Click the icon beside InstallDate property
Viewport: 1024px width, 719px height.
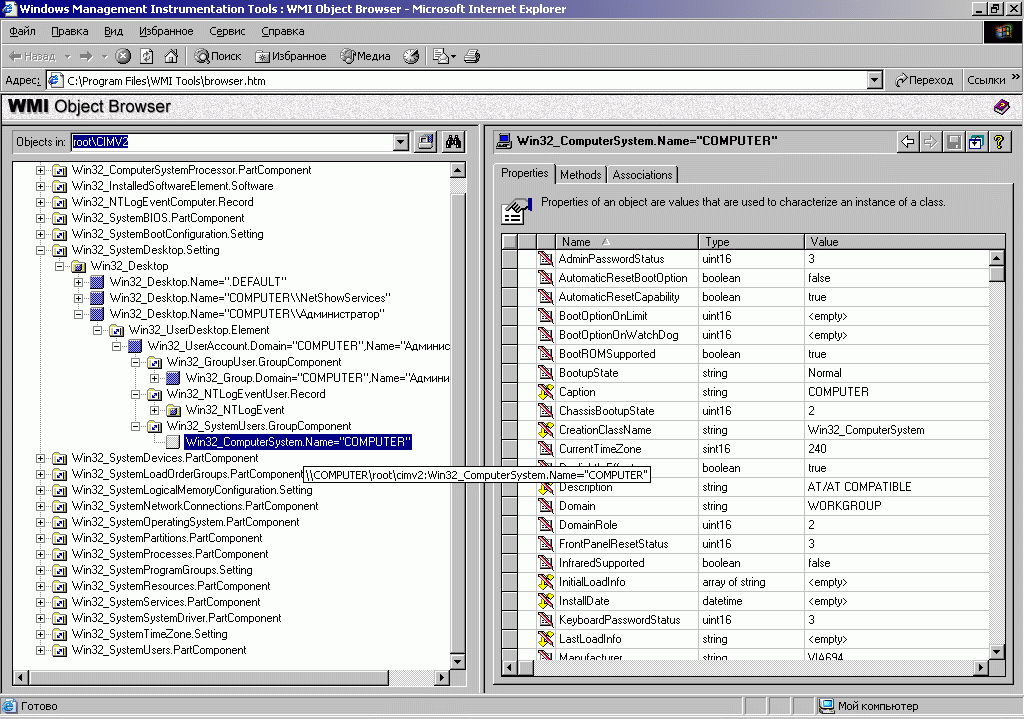pos(545,601)
